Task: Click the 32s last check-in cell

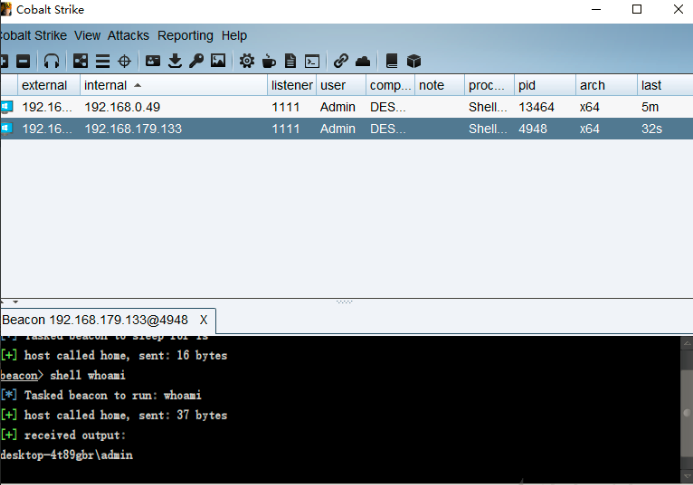Action: (665, 128)
